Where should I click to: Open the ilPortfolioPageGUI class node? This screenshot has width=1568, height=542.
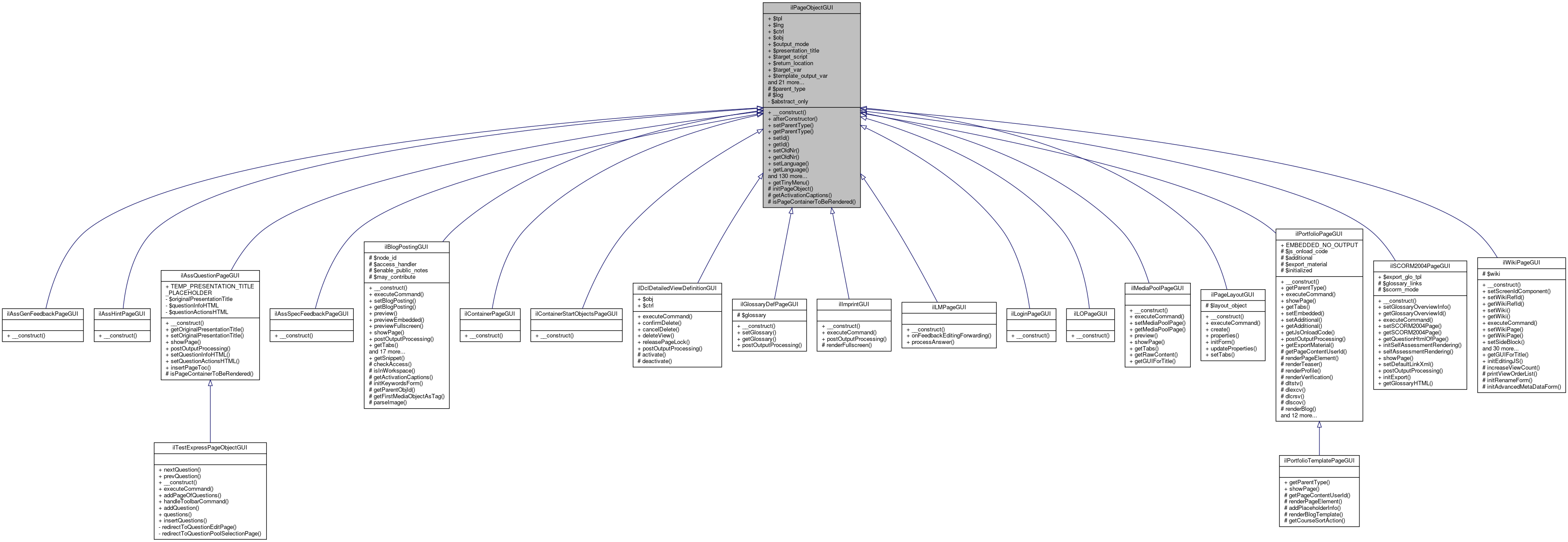coord(1319,325)
